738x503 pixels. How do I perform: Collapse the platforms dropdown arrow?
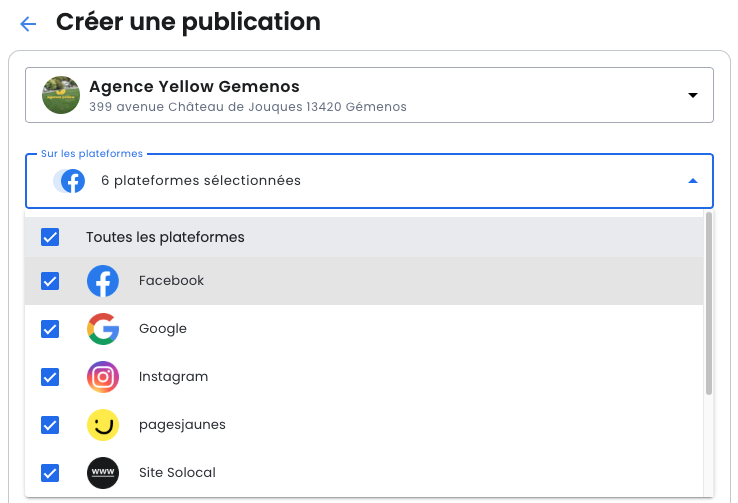[692, 181]
